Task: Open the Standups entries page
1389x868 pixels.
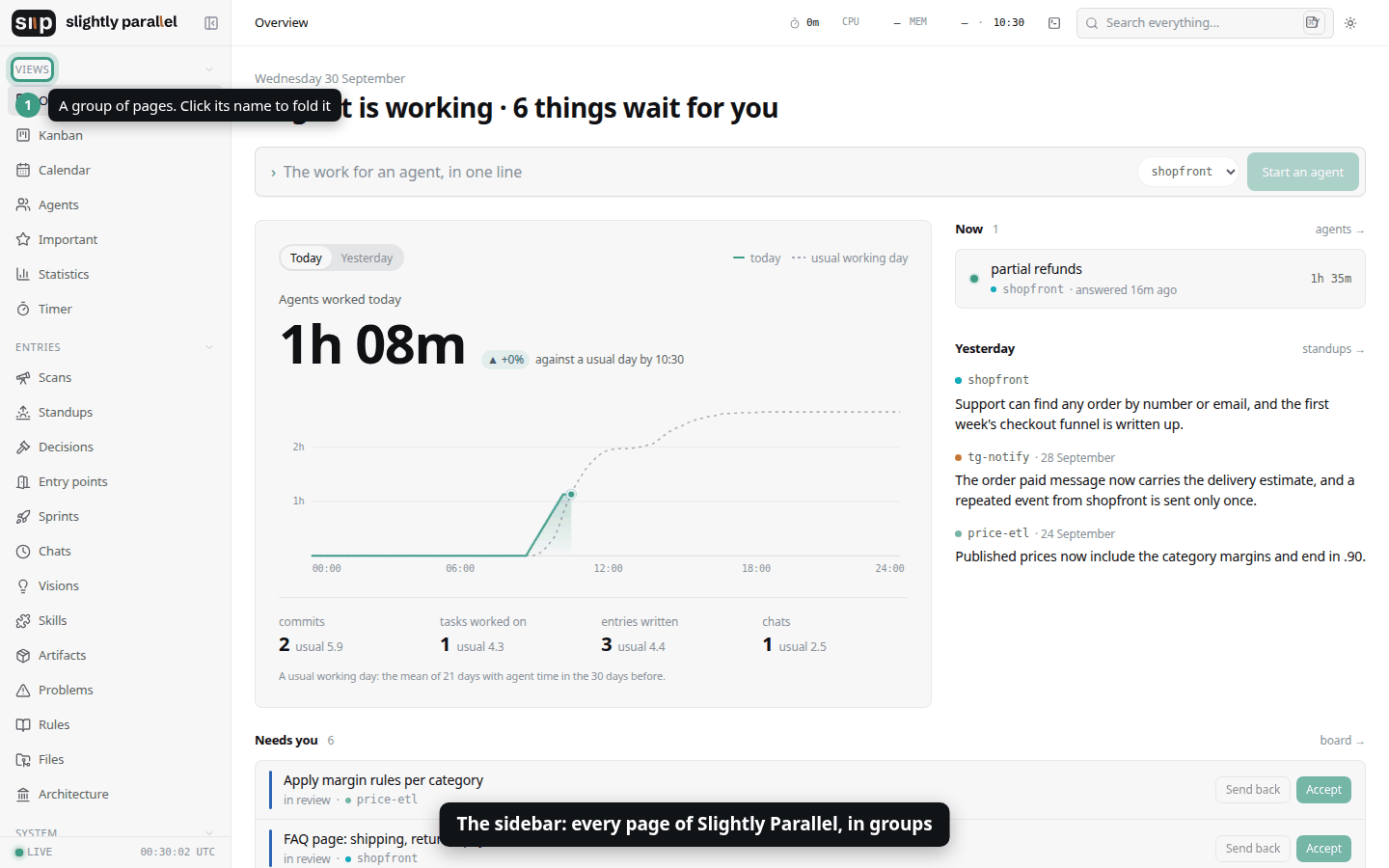Action: [116, 412]
